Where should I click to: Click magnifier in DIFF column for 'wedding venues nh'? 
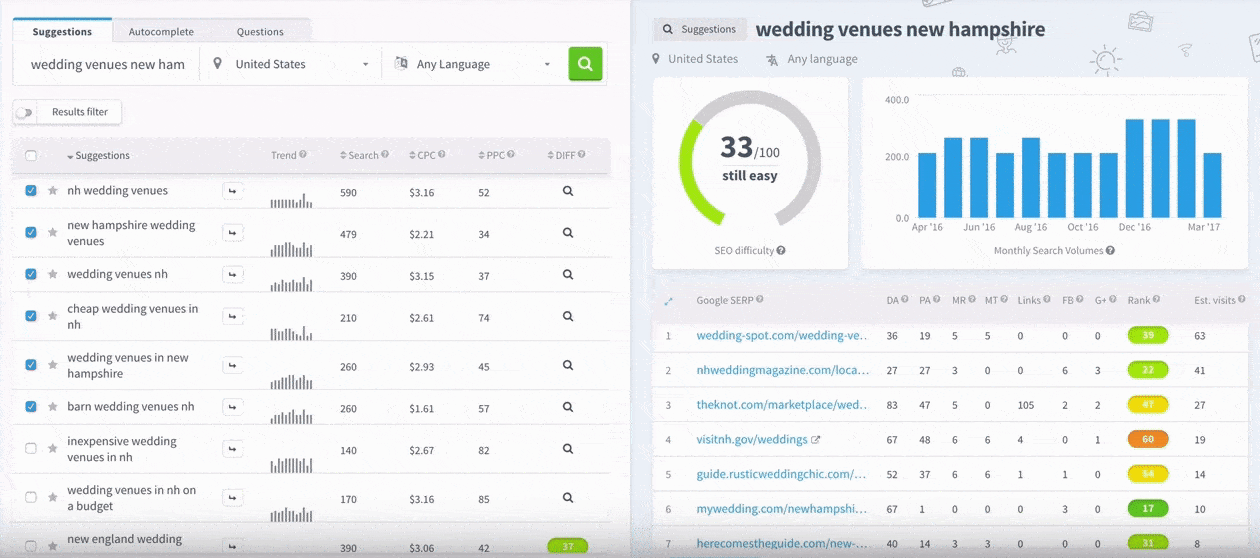click(x=567, y=275)
